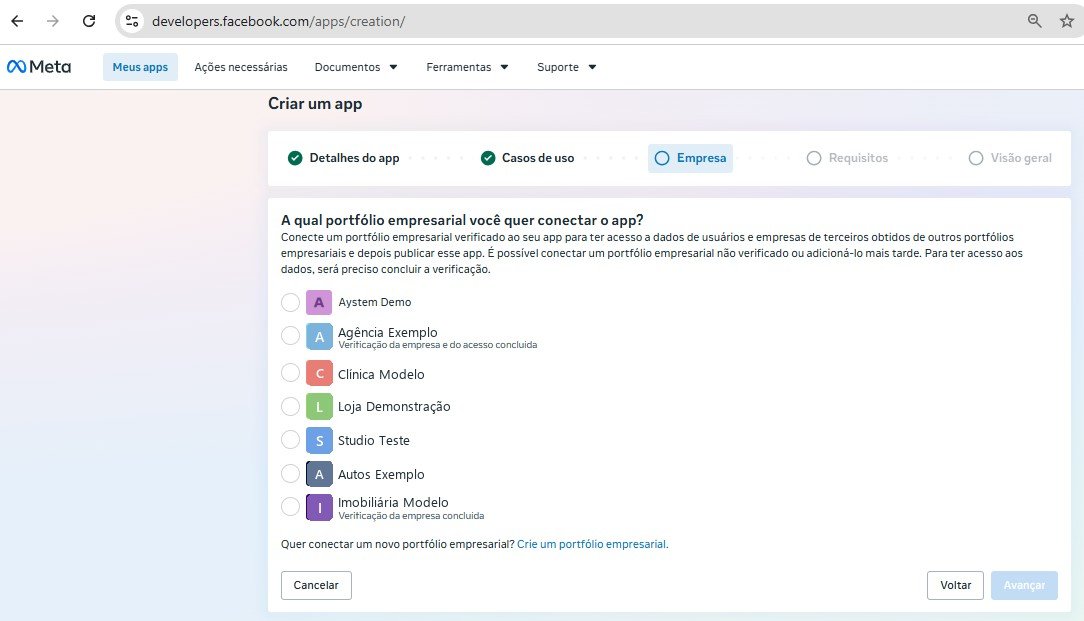Click the green L icon of Loja Demonstração
The image size is (1084, 621).
(319, 407)
